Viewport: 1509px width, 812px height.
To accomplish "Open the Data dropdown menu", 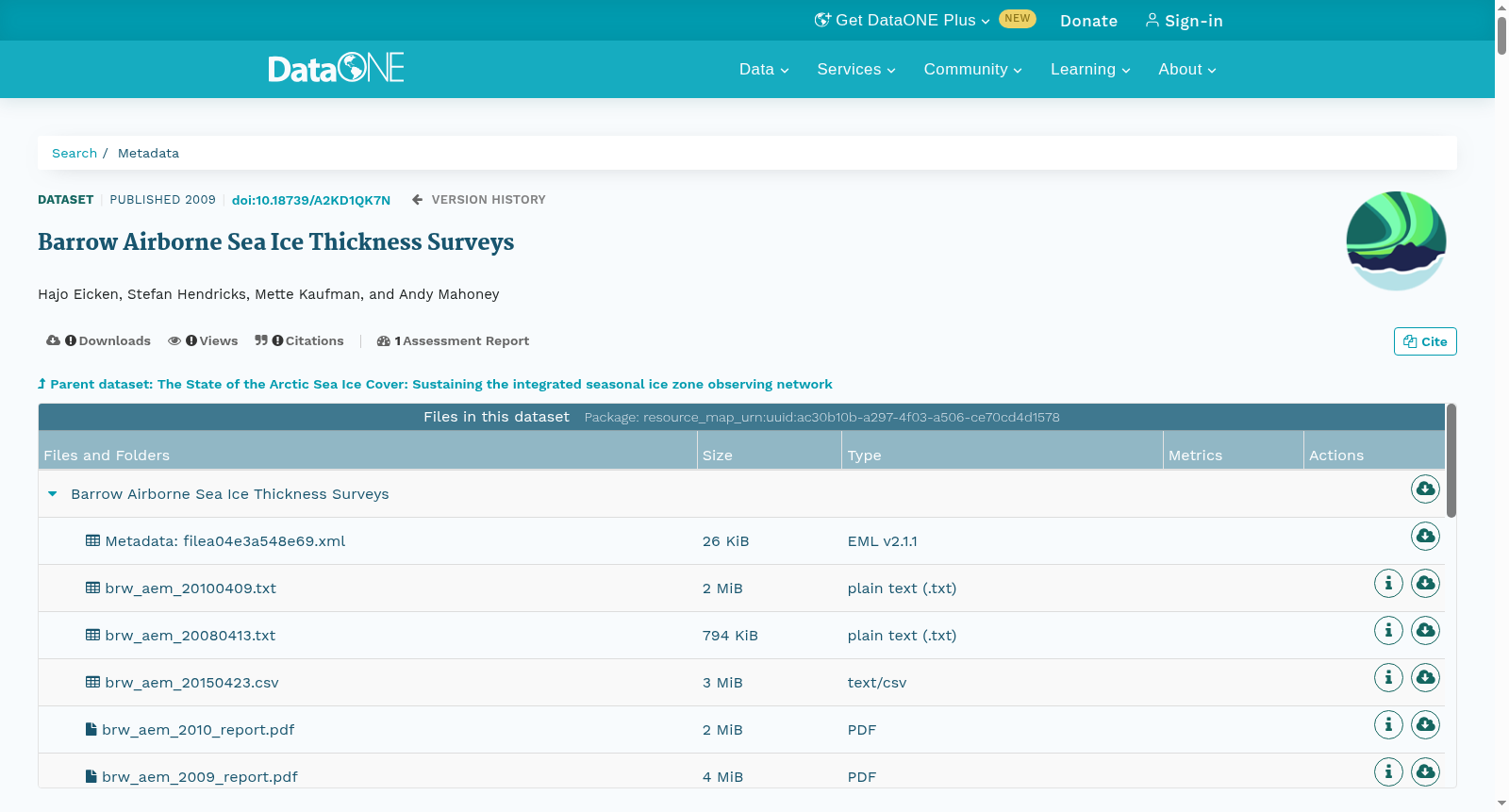I will tap(764, 70).
